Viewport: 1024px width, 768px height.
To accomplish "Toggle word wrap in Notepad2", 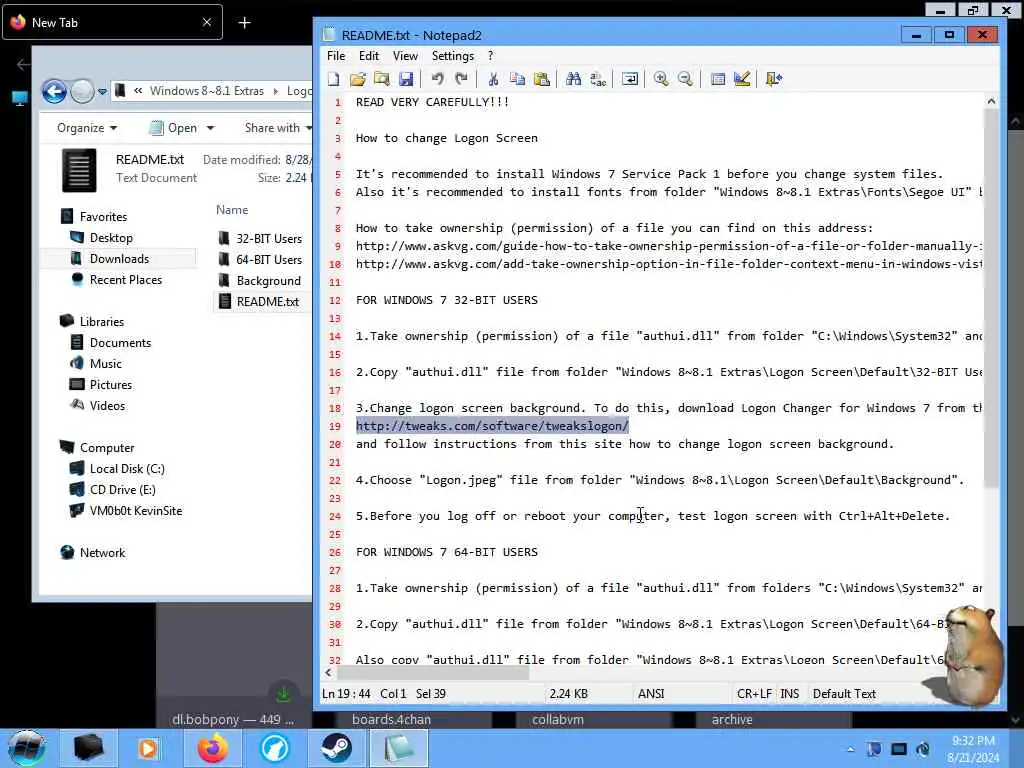I will coord(630,79).
